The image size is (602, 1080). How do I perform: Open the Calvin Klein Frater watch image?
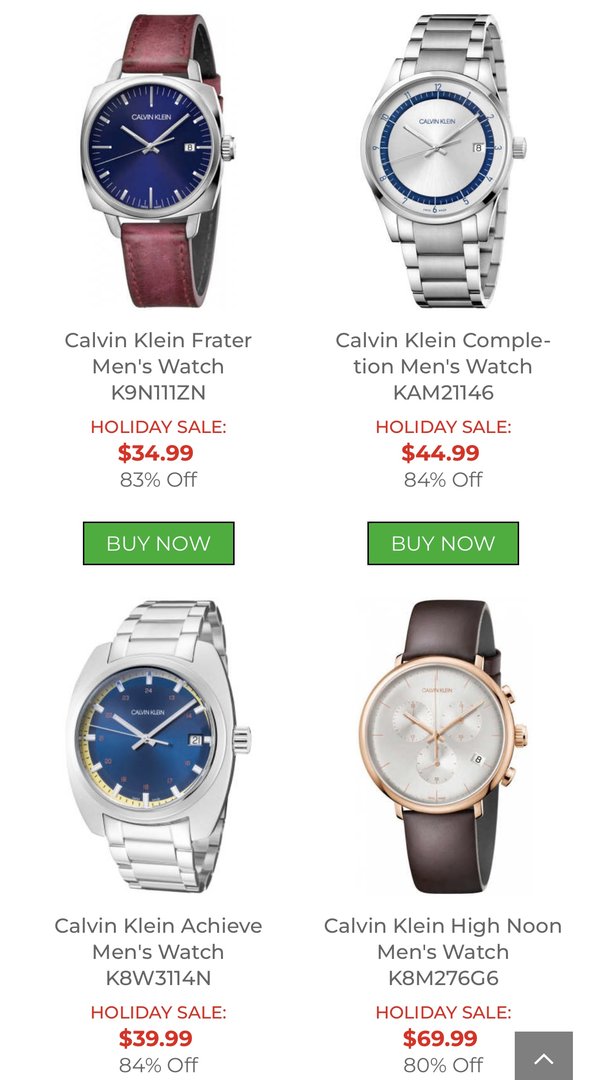(158, 161)
